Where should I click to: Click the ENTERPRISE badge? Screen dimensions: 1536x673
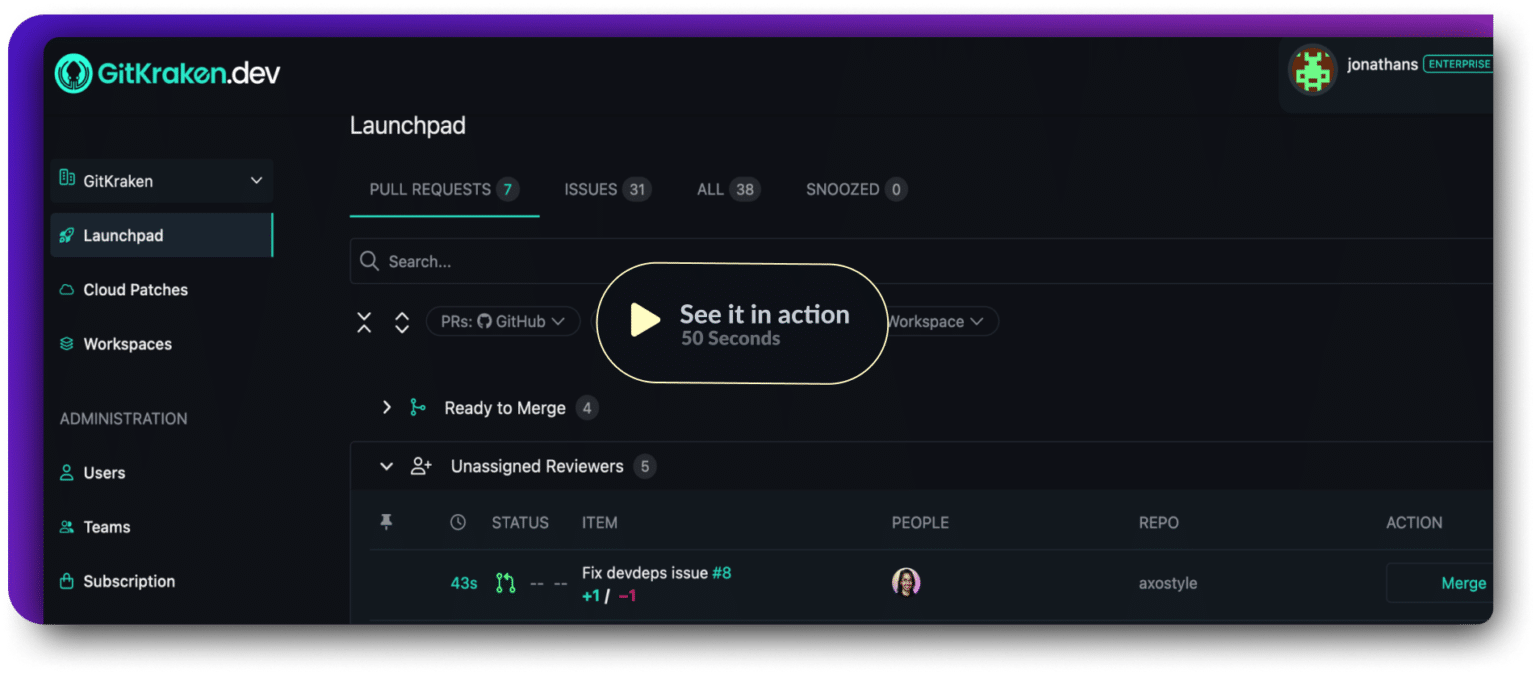coord(1458,64)
